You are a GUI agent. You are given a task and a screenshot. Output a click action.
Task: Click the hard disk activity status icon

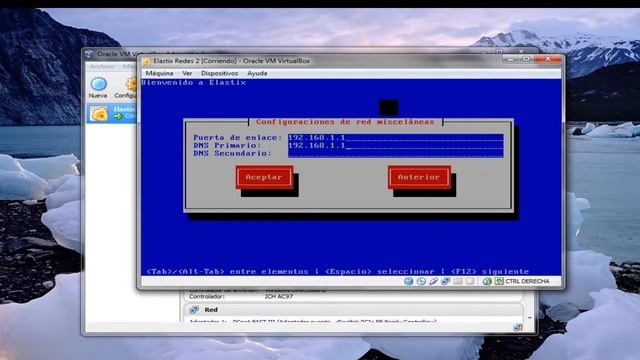click(x=409, y=281)
